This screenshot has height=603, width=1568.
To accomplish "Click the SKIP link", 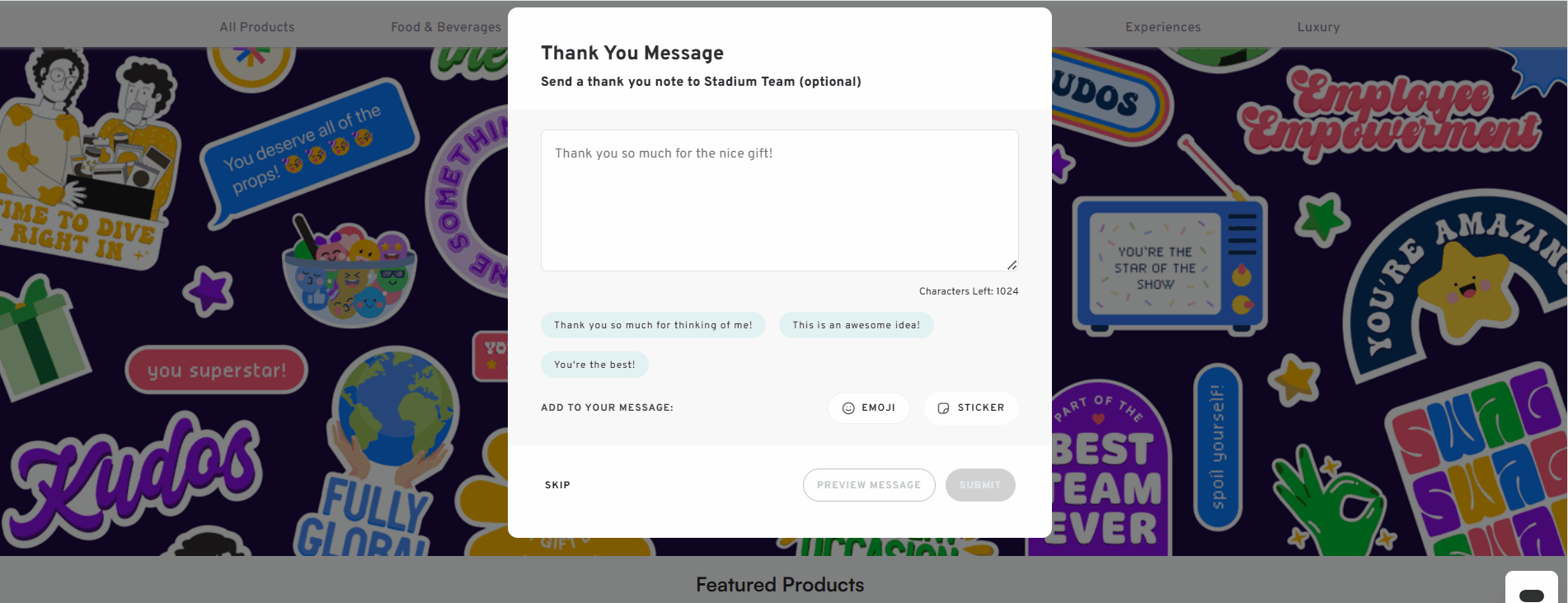I will [x=557, y=485].
